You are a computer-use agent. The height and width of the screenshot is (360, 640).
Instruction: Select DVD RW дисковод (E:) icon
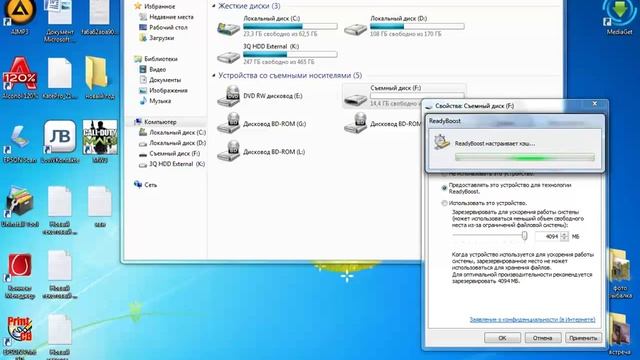[x=229, y=96]
